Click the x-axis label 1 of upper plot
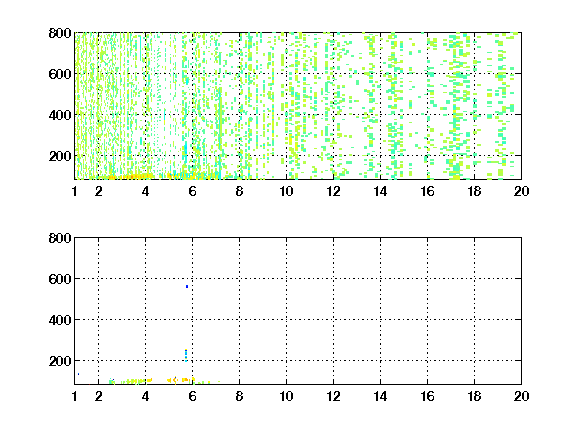Viewport: 576px width, 432px height. [75, 191]
